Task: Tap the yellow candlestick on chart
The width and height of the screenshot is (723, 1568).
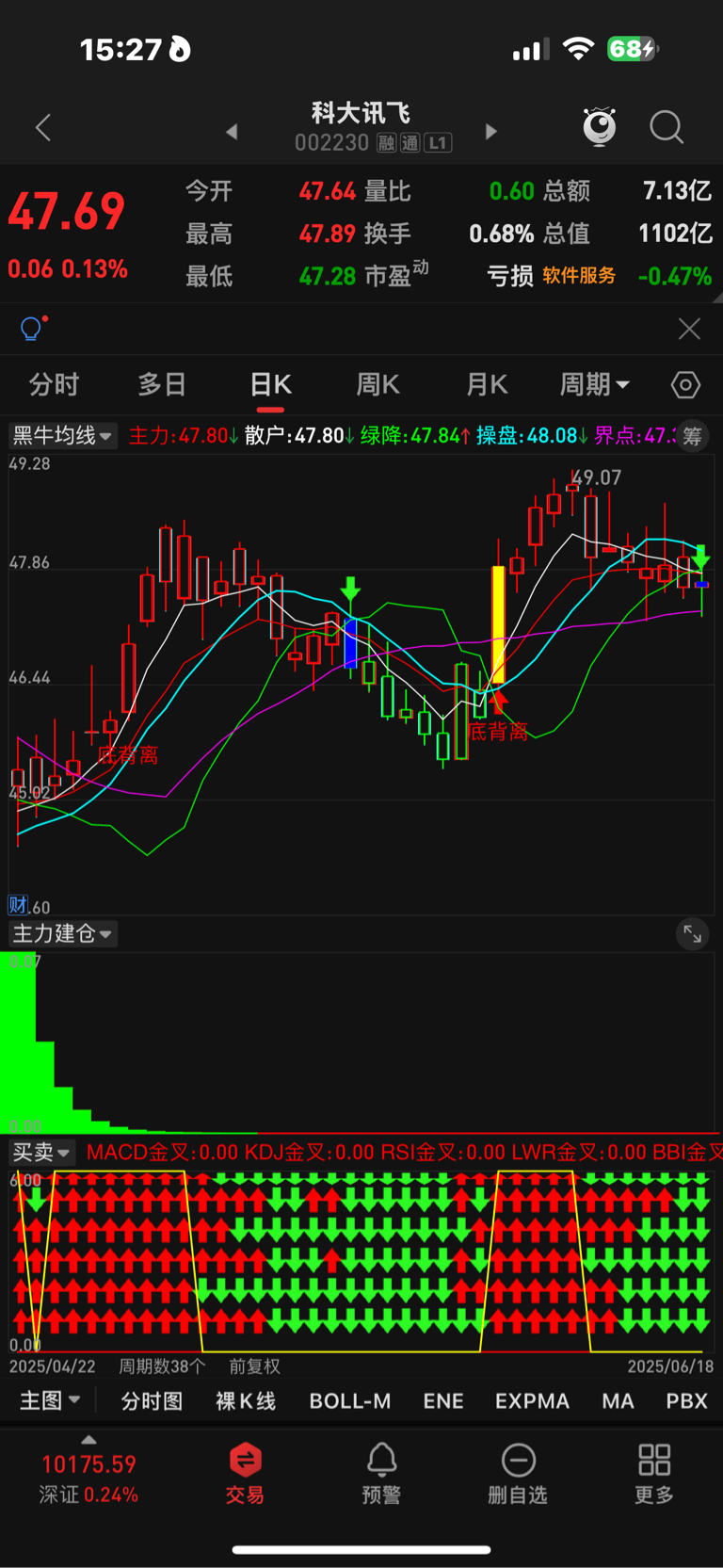Action: tap(498, 624)
